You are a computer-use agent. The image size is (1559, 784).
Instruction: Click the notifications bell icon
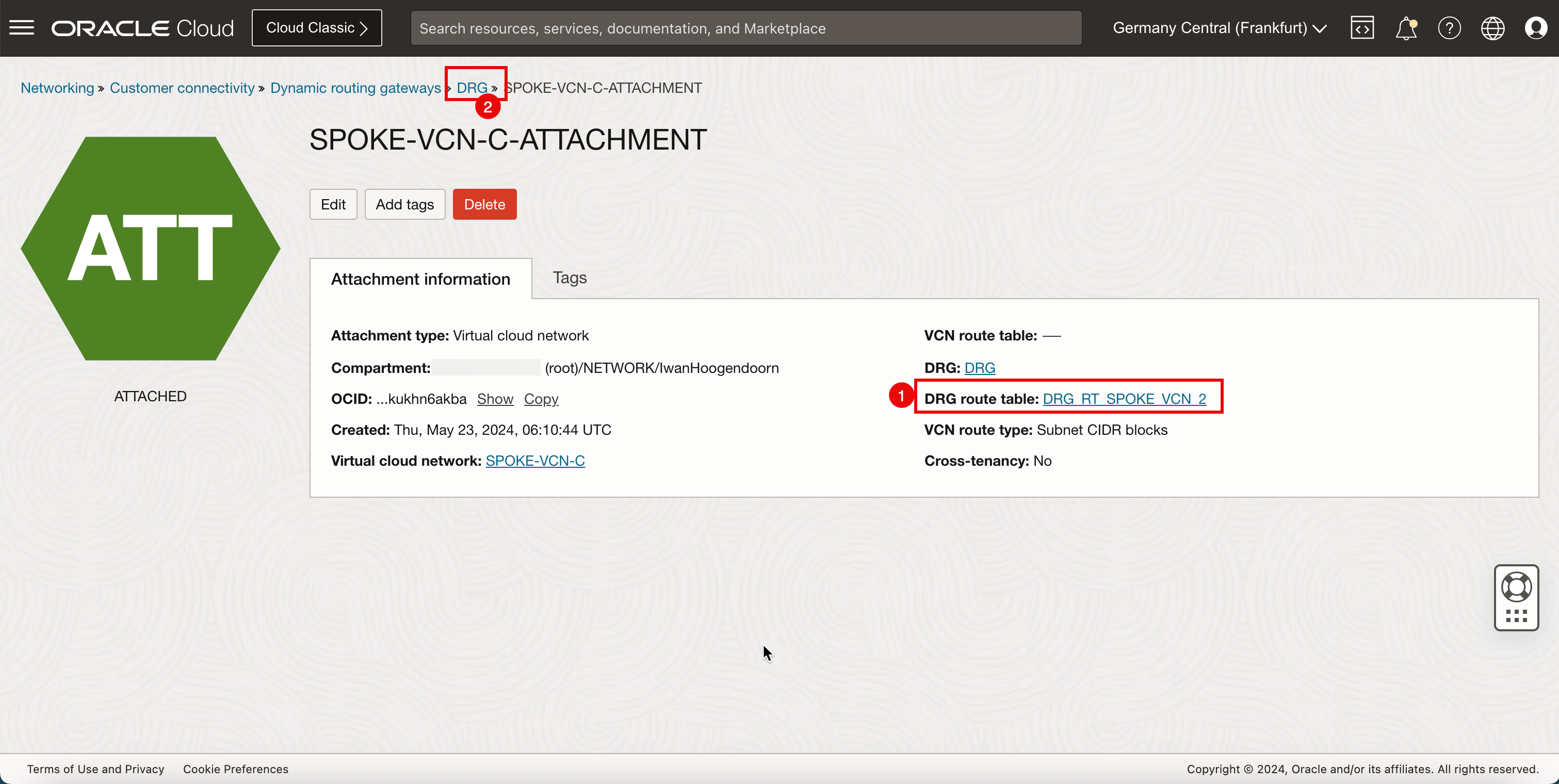click(1406, 28)
